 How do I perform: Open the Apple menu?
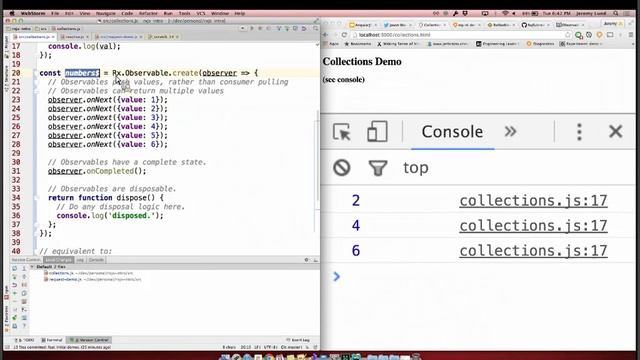12,13
